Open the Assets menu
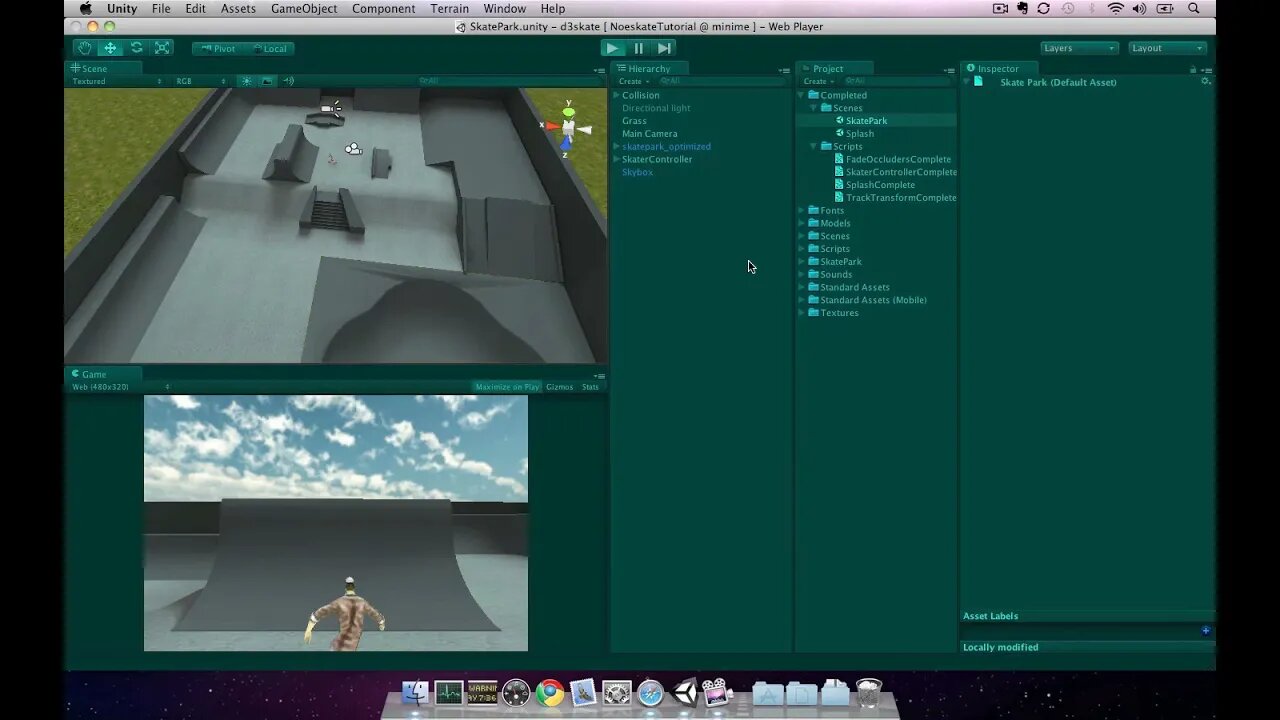 pyautogui.click(x=238, y=8)
